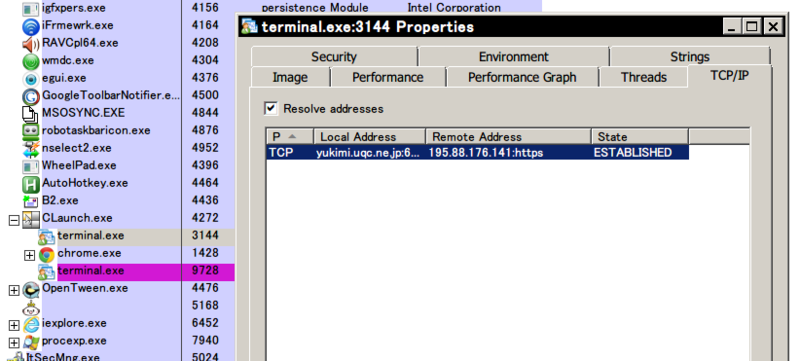Toggle the Resolve addresses checkbox
Screen dimensions: 800x361
pos(271,108)
